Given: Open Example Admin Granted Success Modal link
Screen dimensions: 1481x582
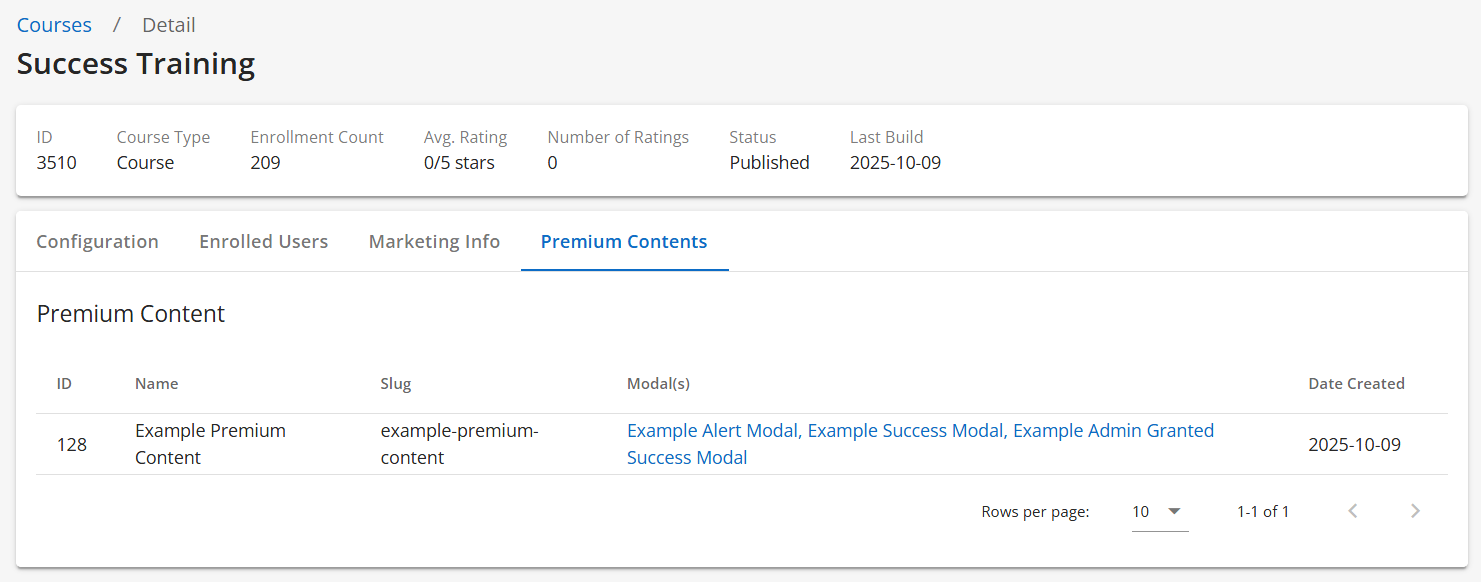Looking at the screenshot, I should point(1113,431).
